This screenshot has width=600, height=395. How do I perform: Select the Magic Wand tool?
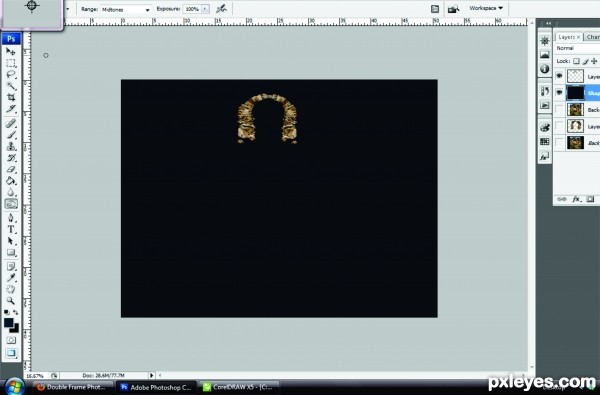tap(11, 86)
